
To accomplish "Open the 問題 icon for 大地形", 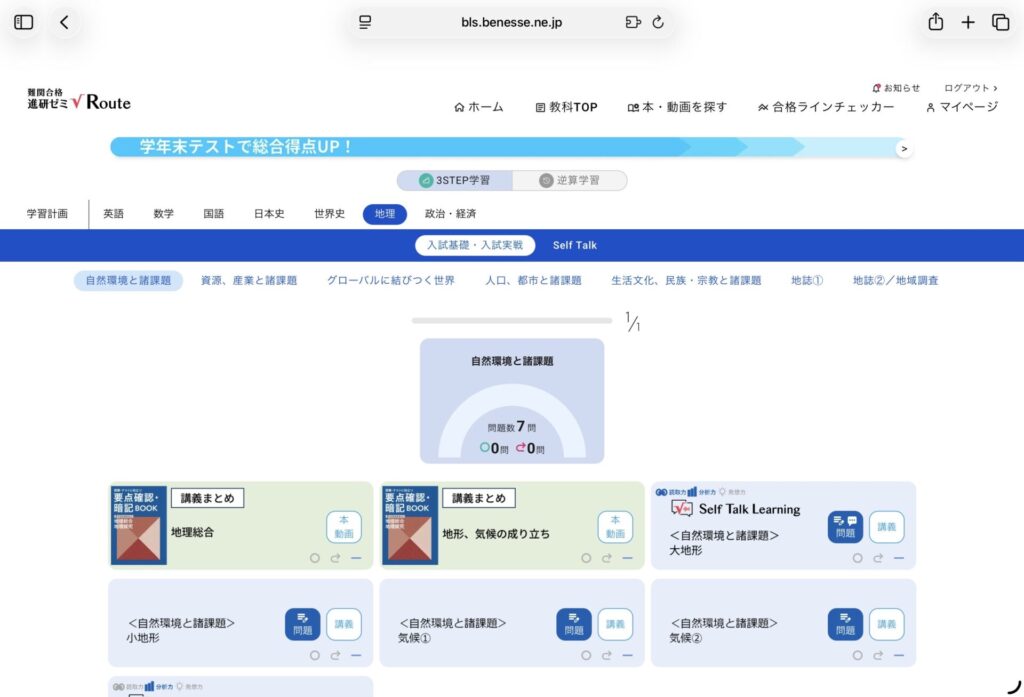I will click(845, 527).
